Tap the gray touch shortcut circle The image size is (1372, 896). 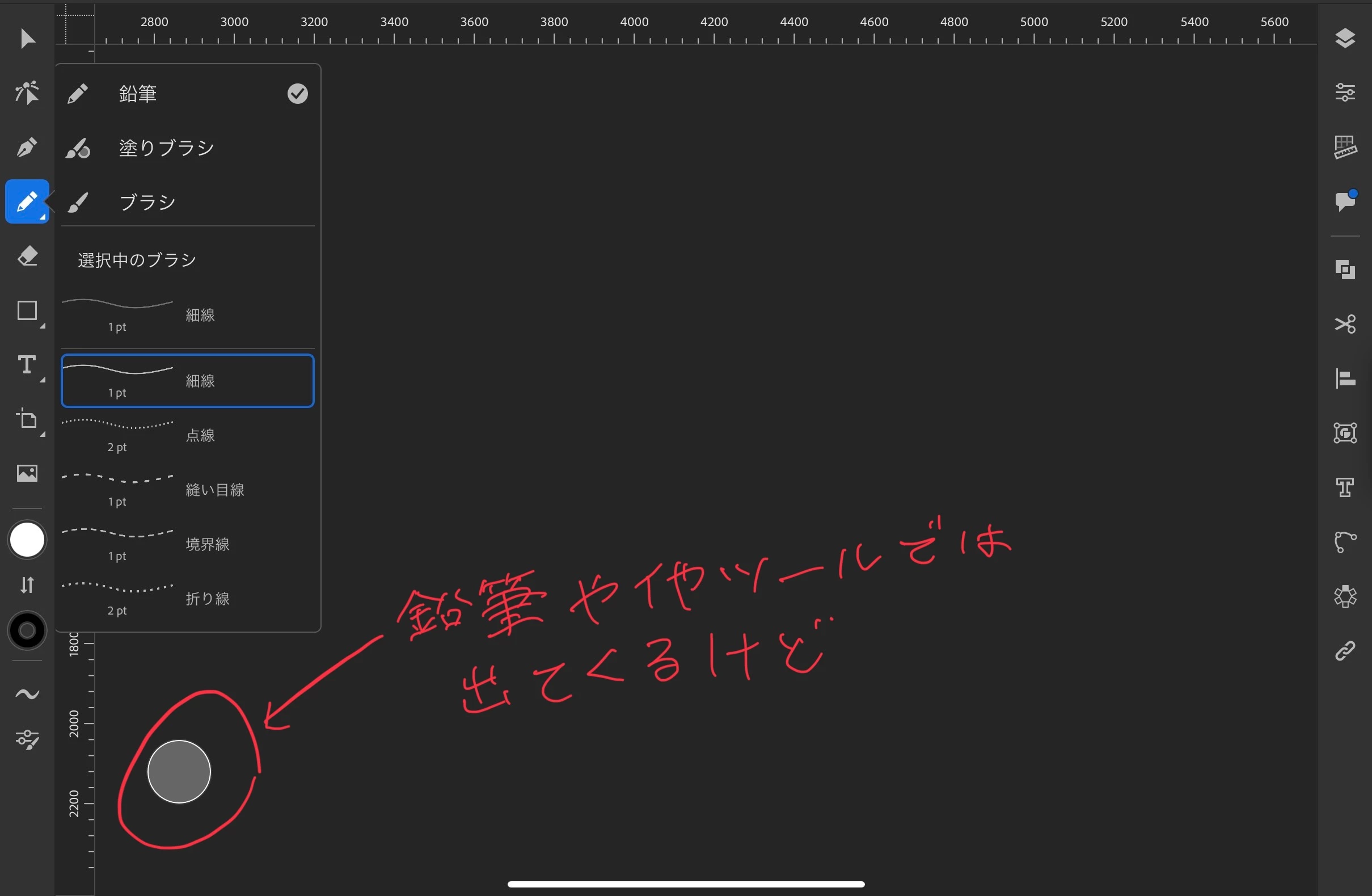(179, 772)
